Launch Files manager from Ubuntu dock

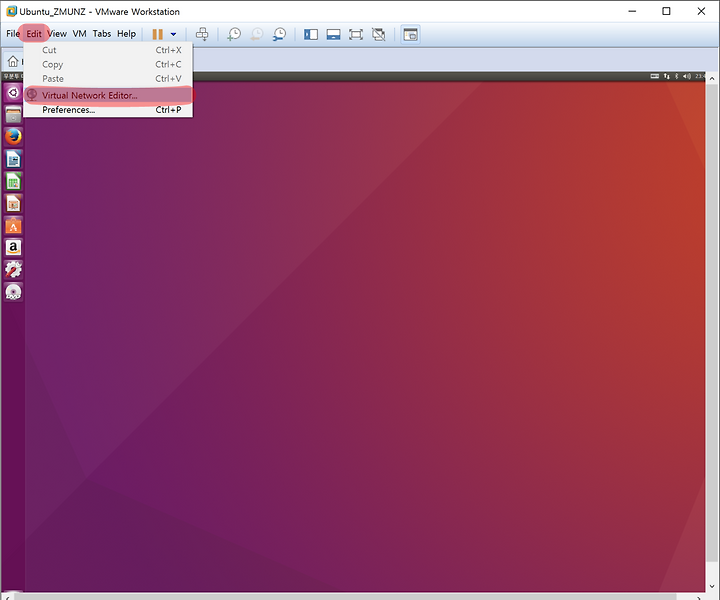click(x=13, y=115)
